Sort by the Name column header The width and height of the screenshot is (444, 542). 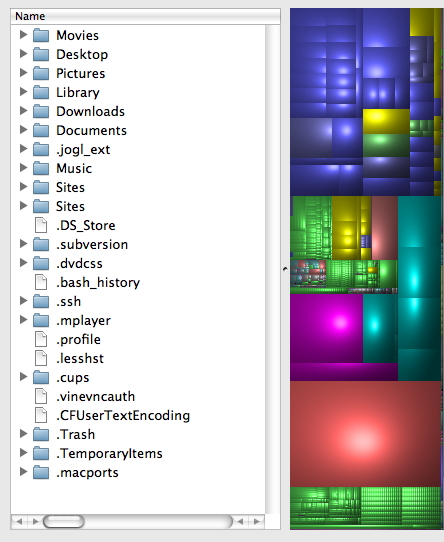pos(145,16)
